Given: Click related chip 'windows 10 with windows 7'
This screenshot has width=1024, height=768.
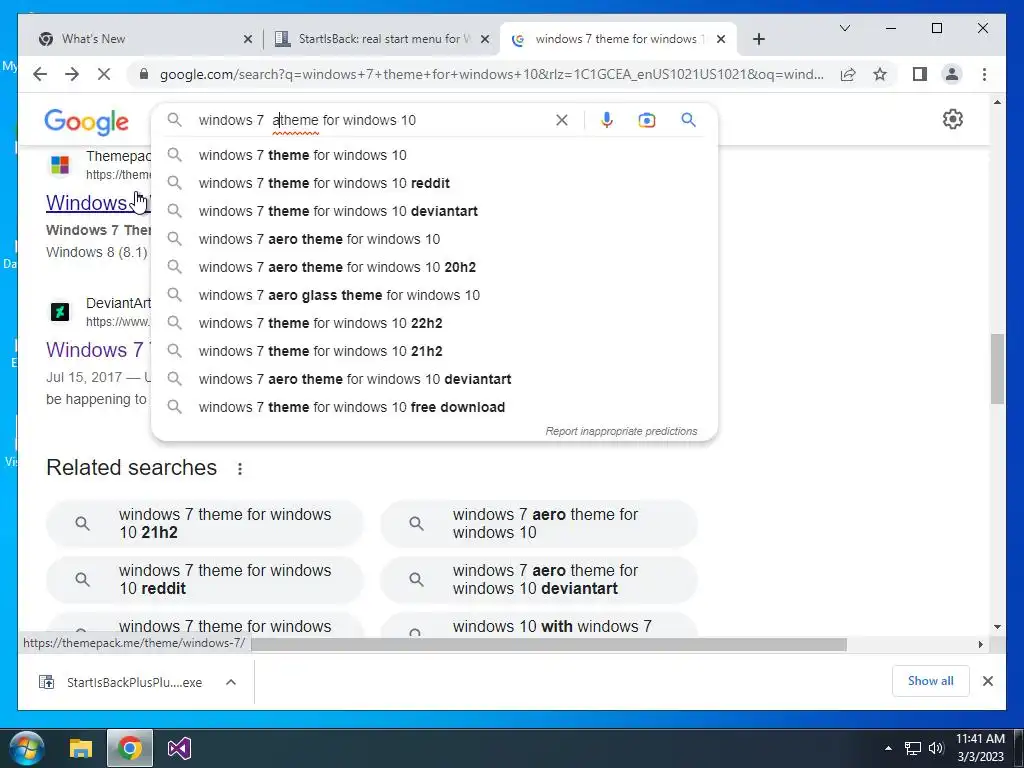Looking at the screenshot, I should [539, 625].
